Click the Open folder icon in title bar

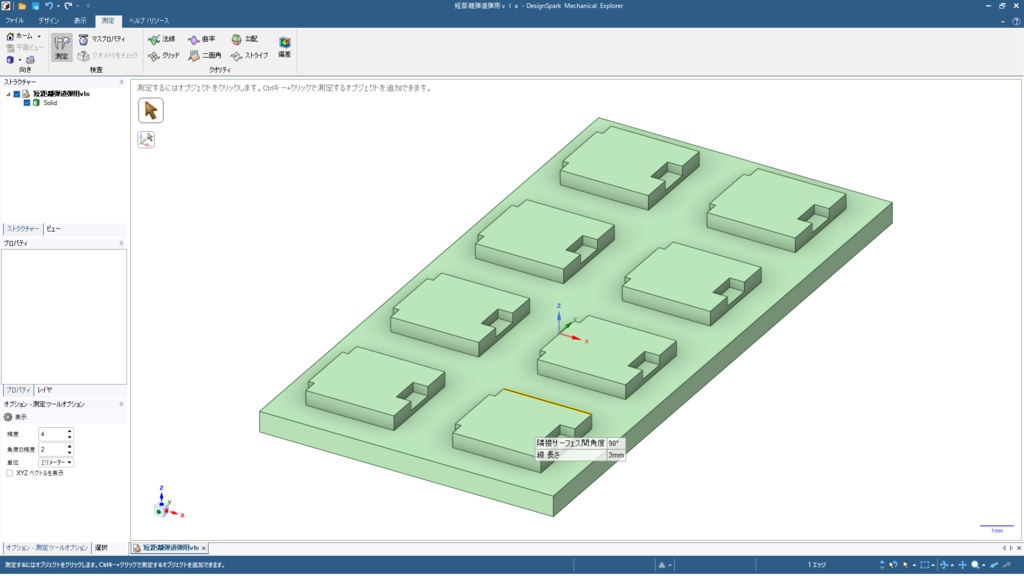22,6
